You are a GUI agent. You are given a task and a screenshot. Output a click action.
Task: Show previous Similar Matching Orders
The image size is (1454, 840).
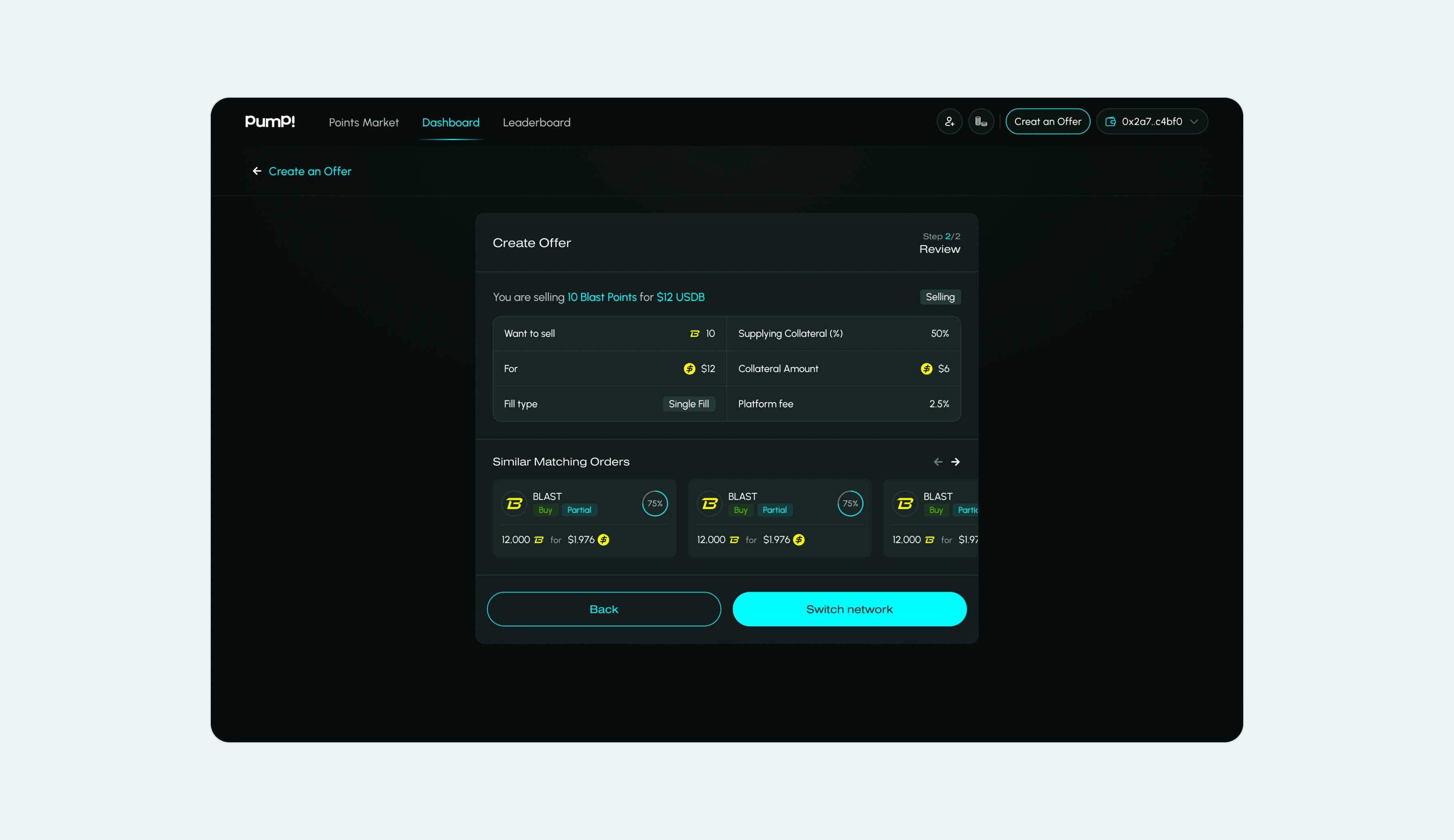coord(938,462)
